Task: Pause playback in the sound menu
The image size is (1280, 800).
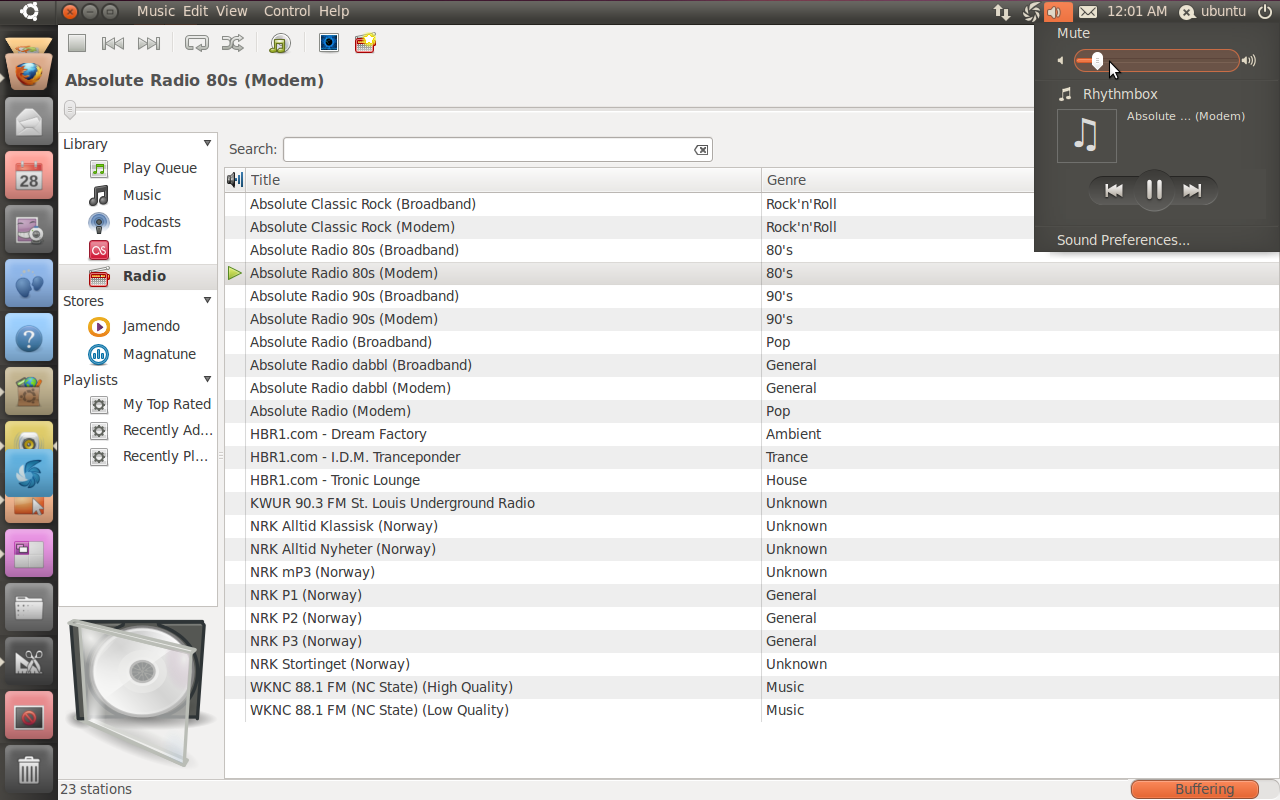Action: coord(1153,190)
